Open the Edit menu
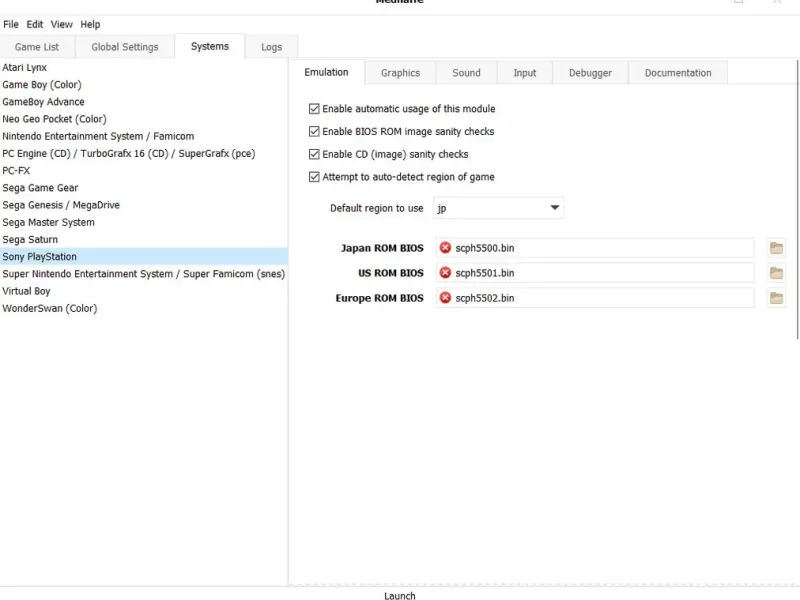The height and width of the screenshot is (600, 800). [35, 24]
